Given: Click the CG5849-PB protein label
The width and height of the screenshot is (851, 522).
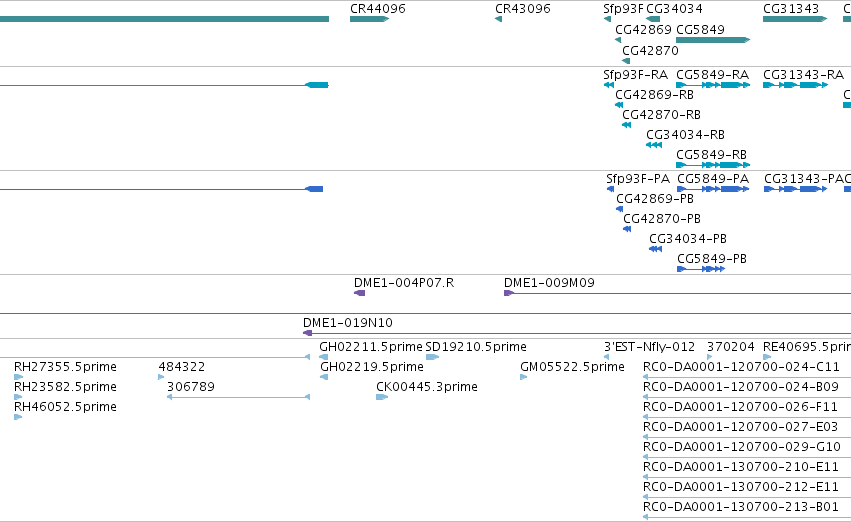Looking at the screenshot, I should pyautogui.click(x=712, y=259).
